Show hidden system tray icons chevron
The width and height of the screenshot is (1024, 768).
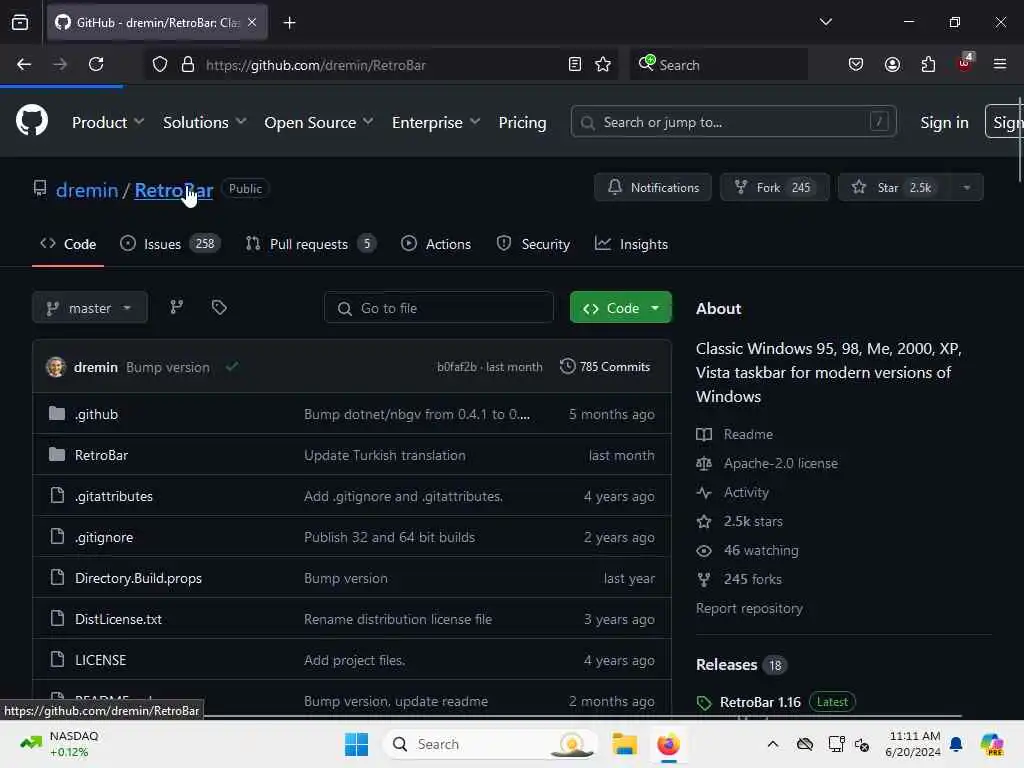(773, 744)
